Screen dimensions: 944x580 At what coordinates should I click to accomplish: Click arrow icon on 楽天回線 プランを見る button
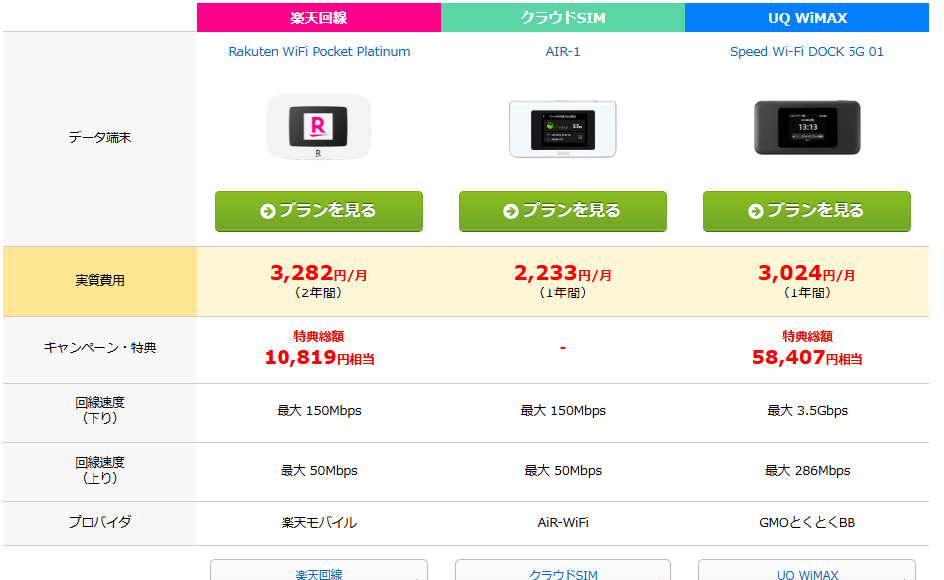point(267,211)
